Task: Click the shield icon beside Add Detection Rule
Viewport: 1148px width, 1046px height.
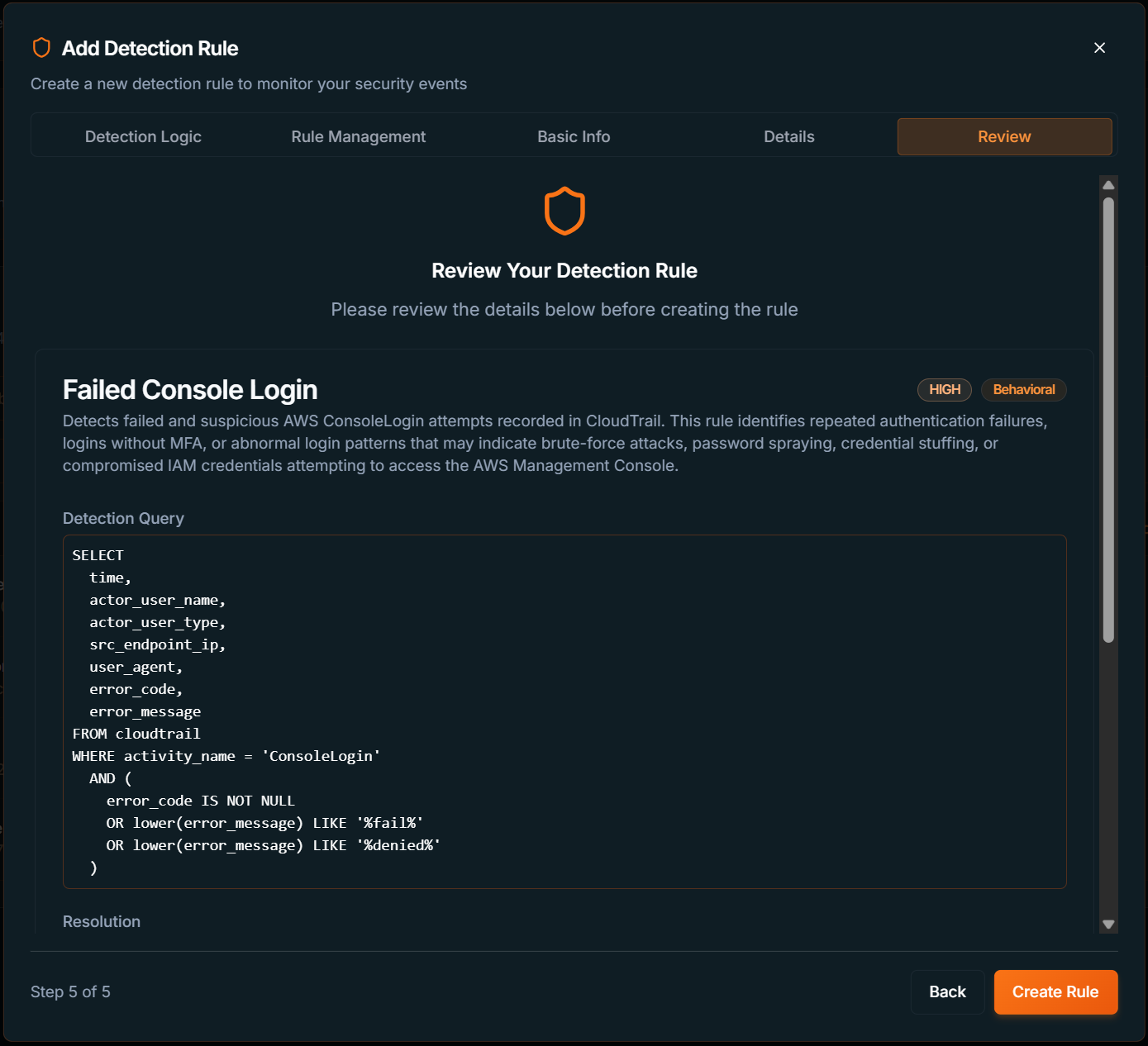Action: click(41, 48)
